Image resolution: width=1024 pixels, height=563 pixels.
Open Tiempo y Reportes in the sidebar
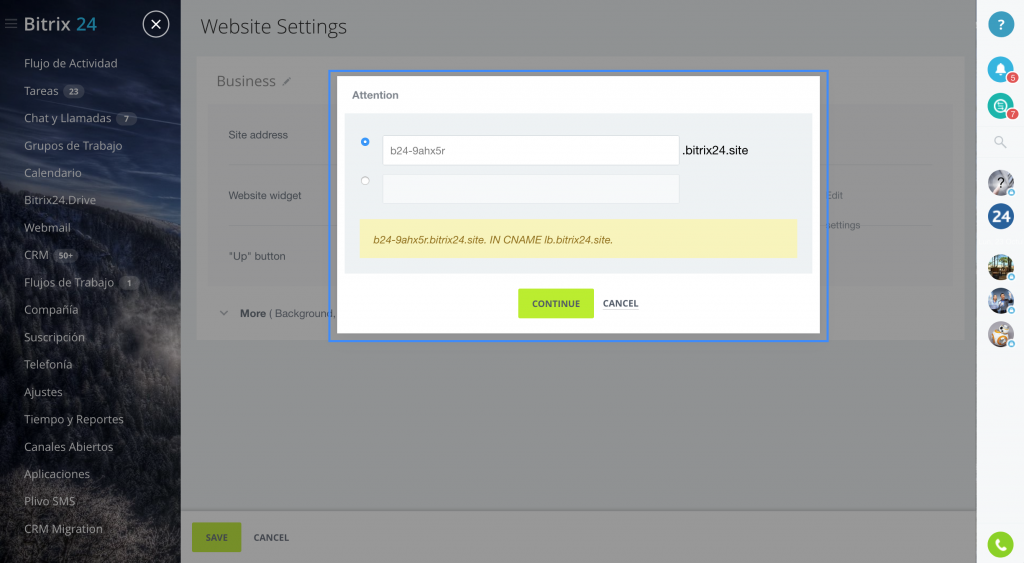point(74,419)
